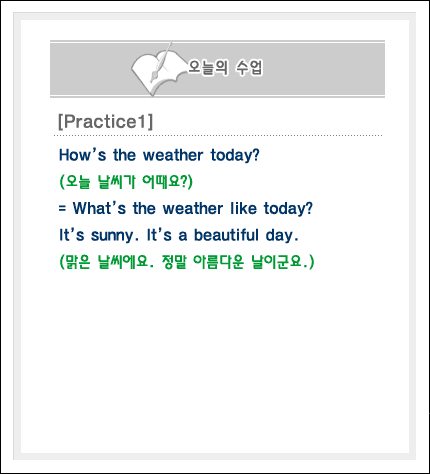Click the dotted divider under Practice1
430x474 pixels.
(x=218, y=136)
